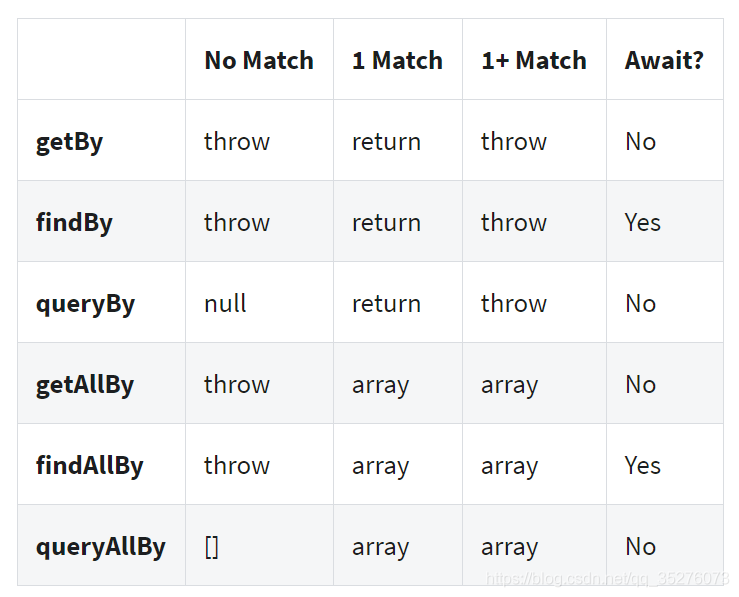Click the 1 Match column header
This screenshot has height=597, width=739.
(x=397, y=60)
